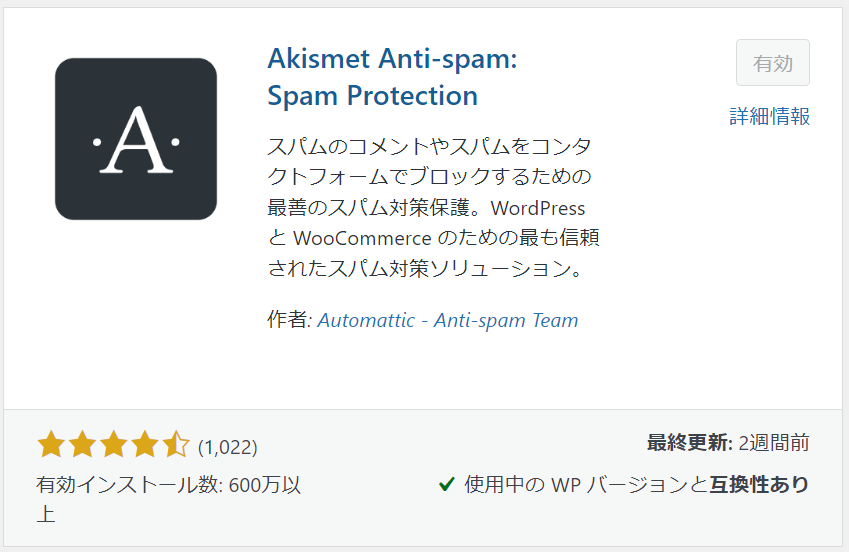Click the WordPress word in the description
Viewport: 849px width, 552px height.
coord(538,208)
